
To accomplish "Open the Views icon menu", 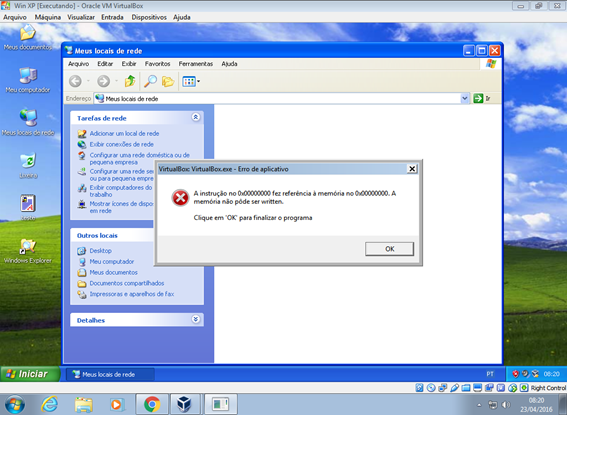I will click(191, 81).
